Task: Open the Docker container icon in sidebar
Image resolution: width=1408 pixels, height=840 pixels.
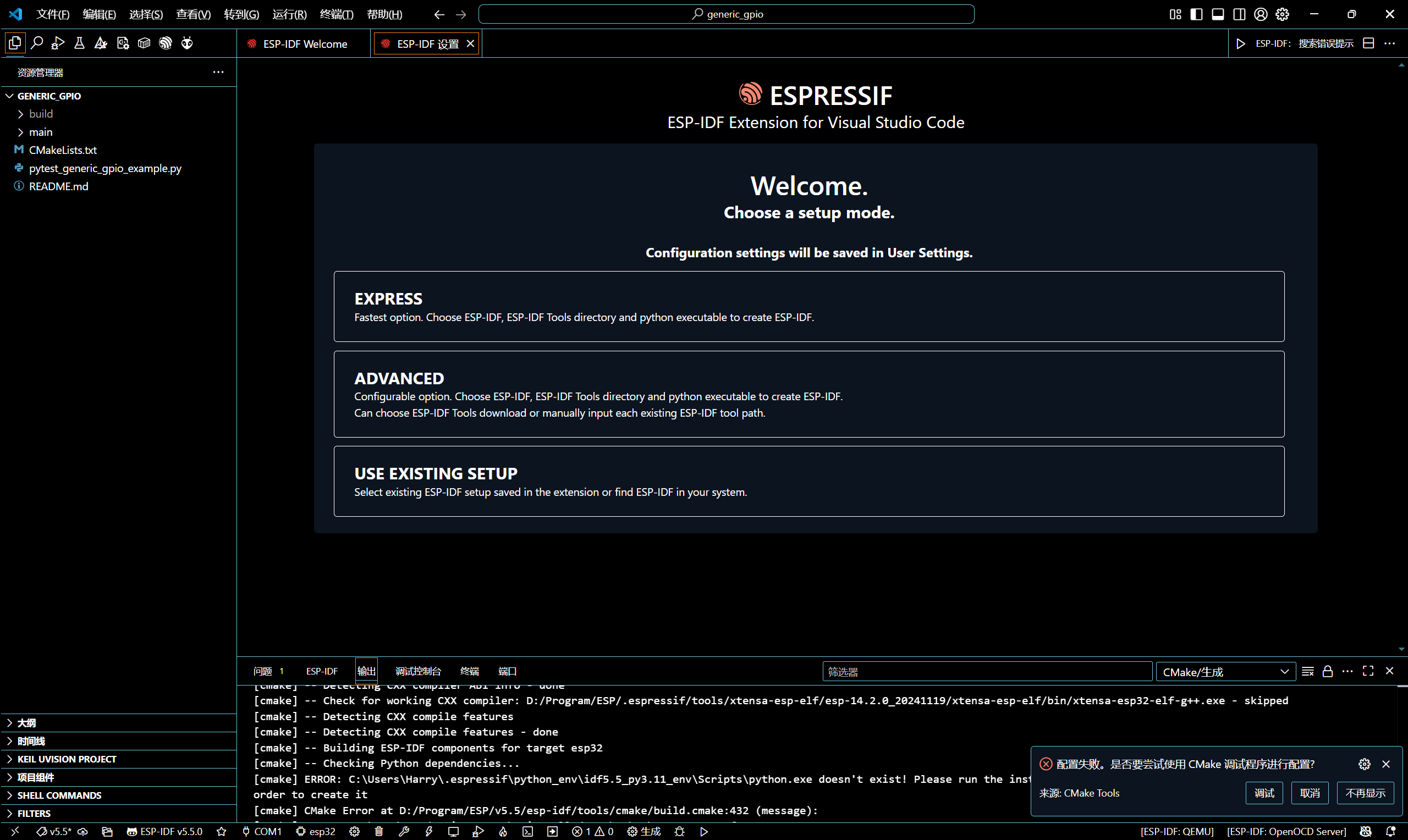Action: pos(143,42)
